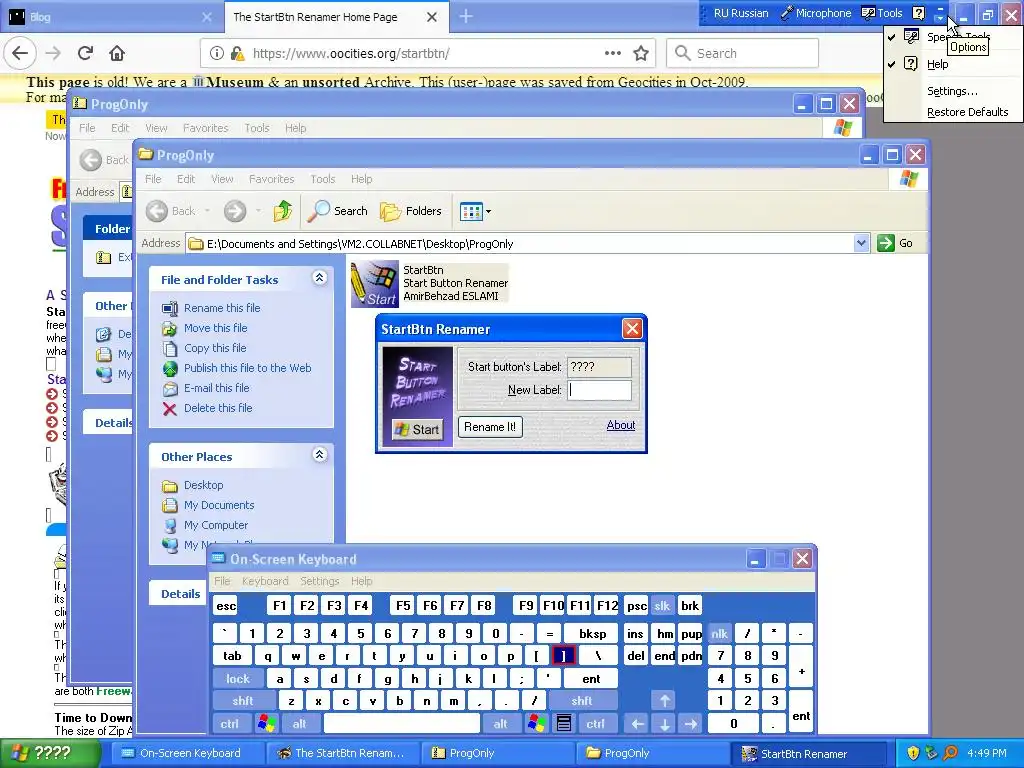Collapse the File and Folder Tasks panel
The image size is (1024, 768).
pyautogui.click(x=319, y=278)
